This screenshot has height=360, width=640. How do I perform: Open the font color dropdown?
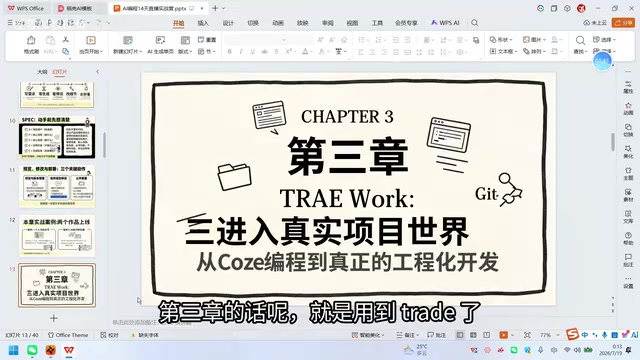(x=306, y=51)
